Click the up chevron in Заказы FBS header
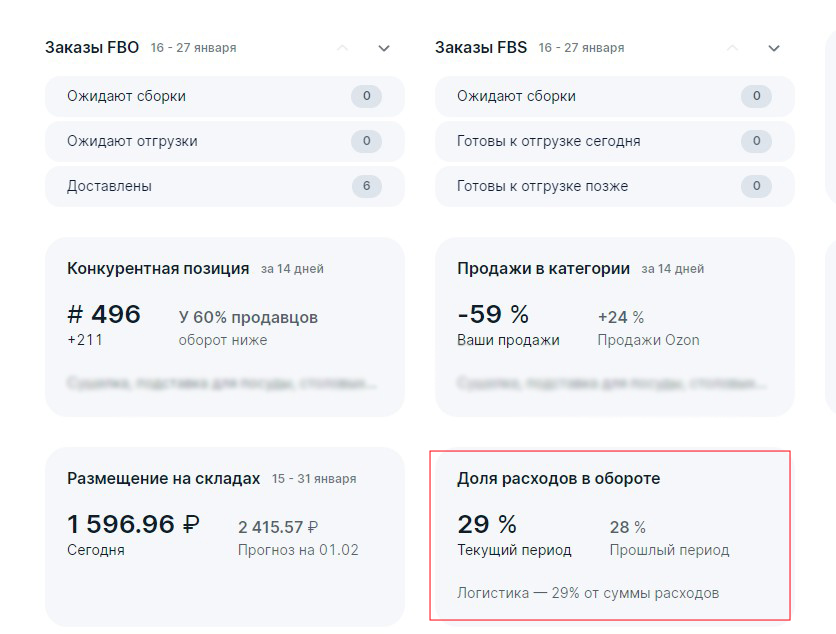836x634 pixels. click(x=732, y=48)
